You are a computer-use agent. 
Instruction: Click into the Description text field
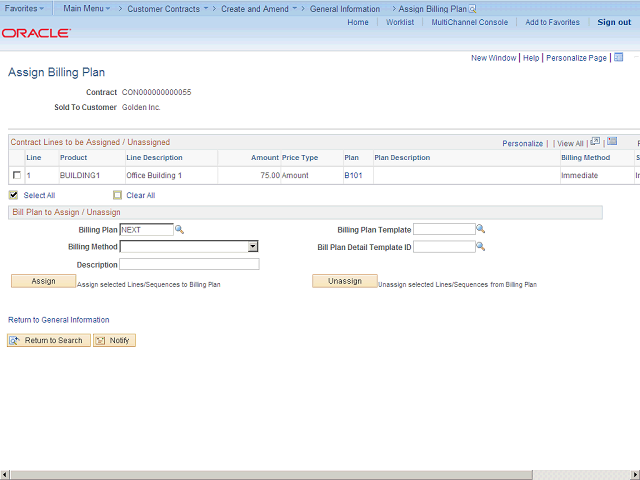coord(189,264)
